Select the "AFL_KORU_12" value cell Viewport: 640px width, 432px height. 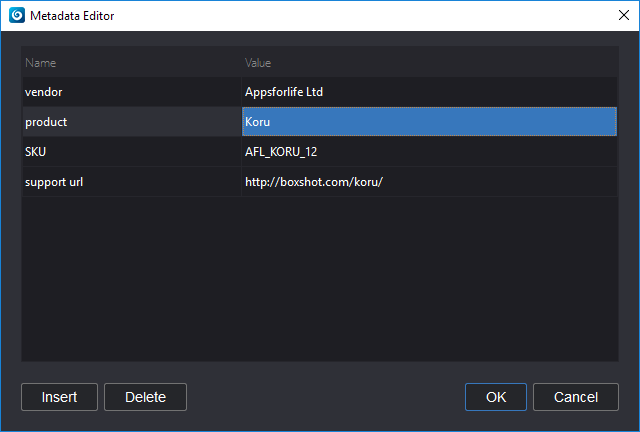(429, 151)
